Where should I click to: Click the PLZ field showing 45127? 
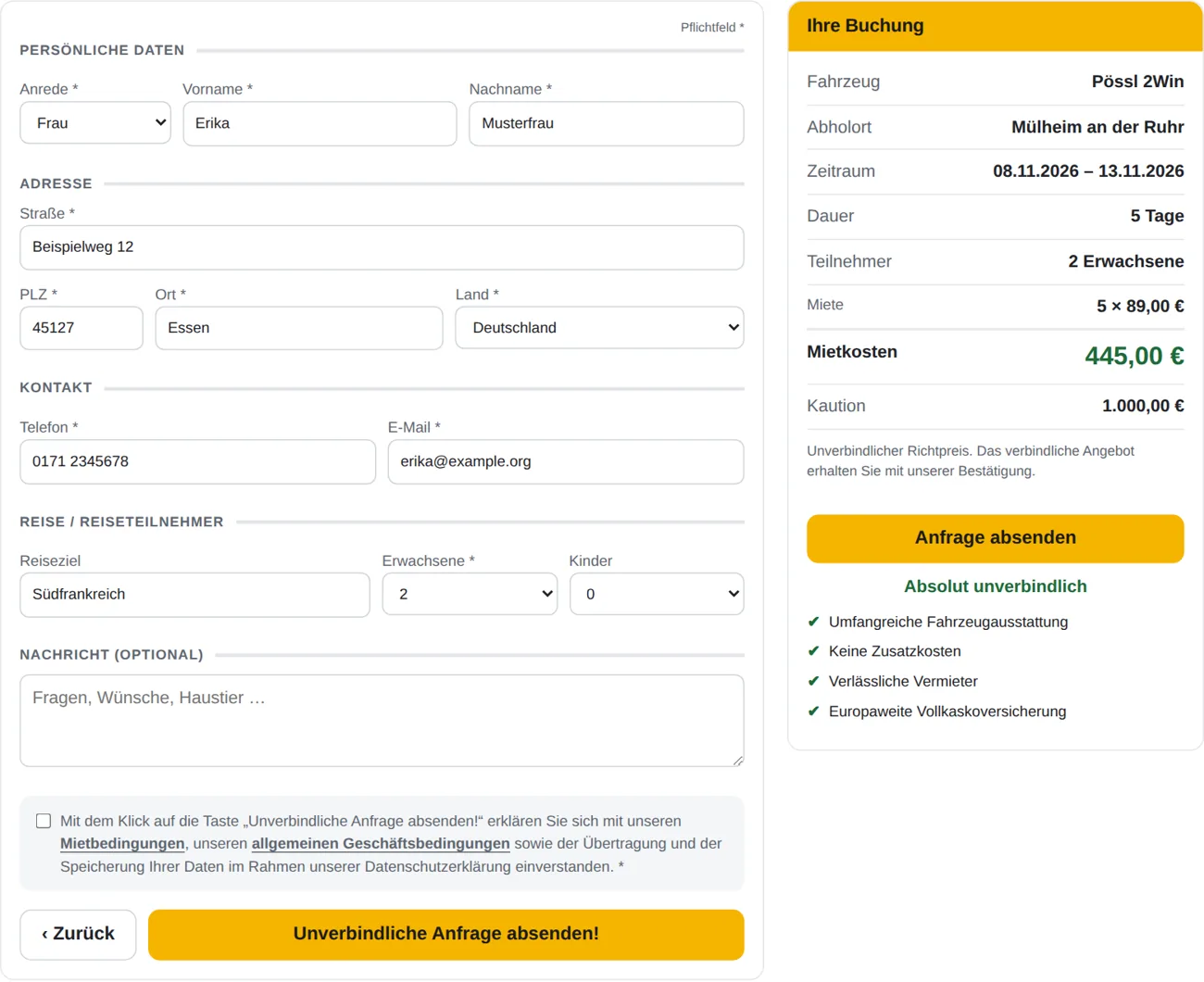pyautogui.click(x=82, y=328)
